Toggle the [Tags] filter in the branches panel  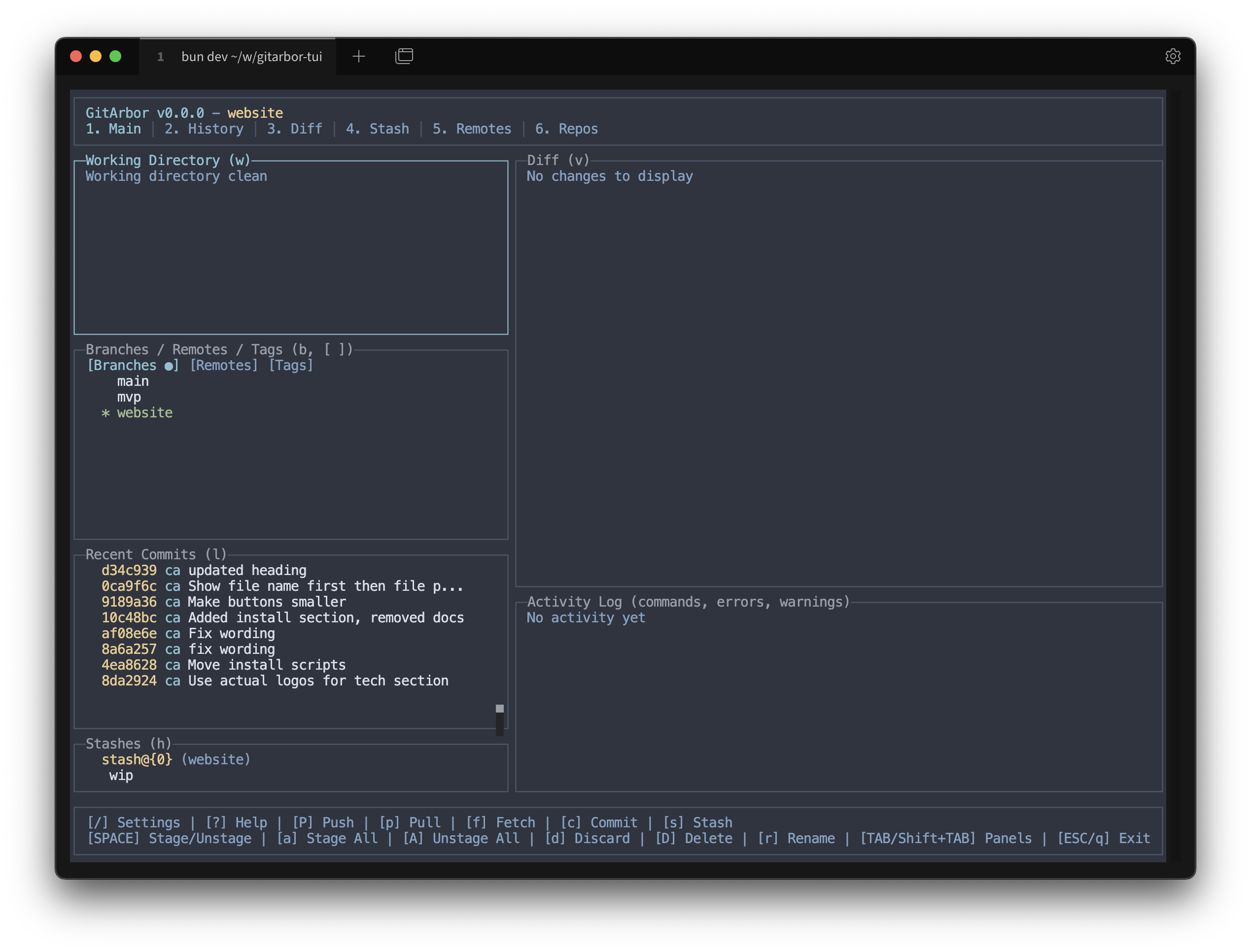tap(291, 365)
